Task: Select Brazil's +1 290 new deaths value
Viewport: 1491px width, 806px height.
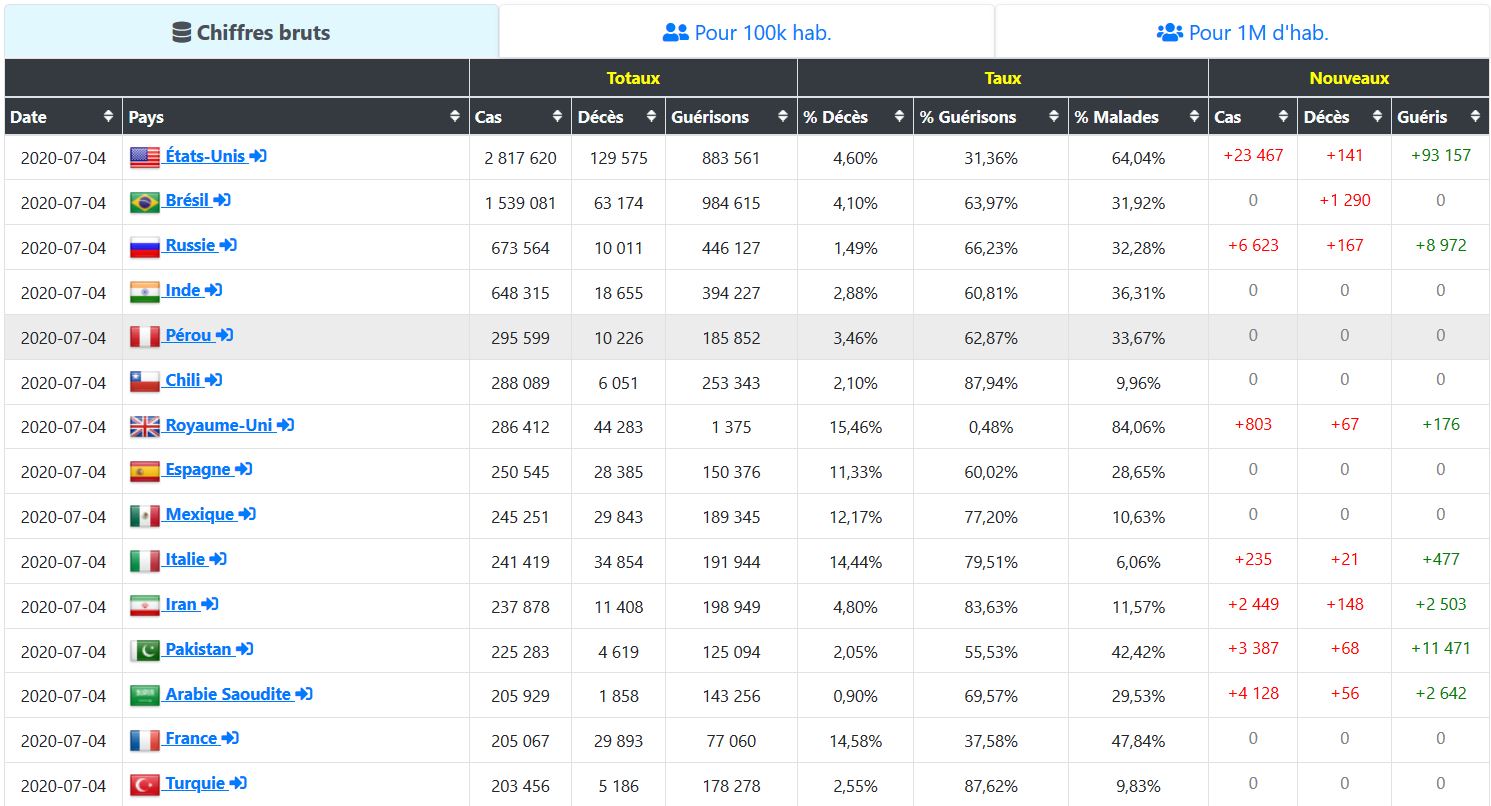Action: [1345, 200]
